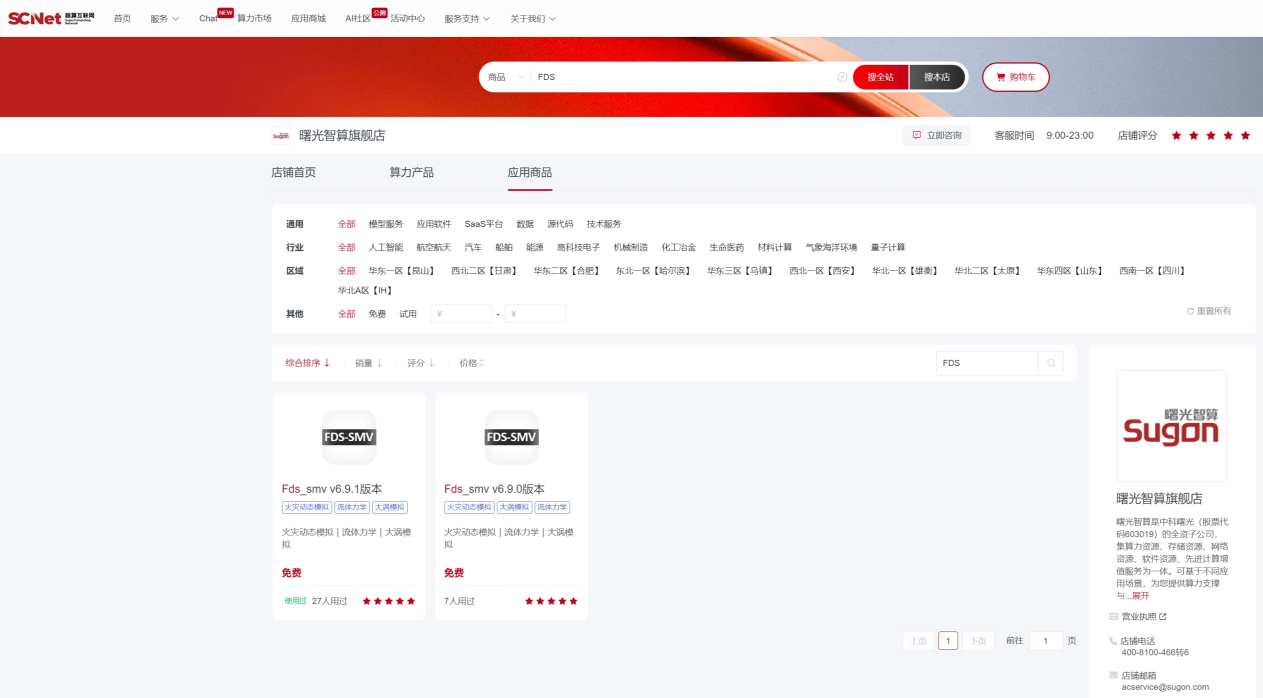
Task: Clear the FDS search text with X icon
Action: click(842, 77)
